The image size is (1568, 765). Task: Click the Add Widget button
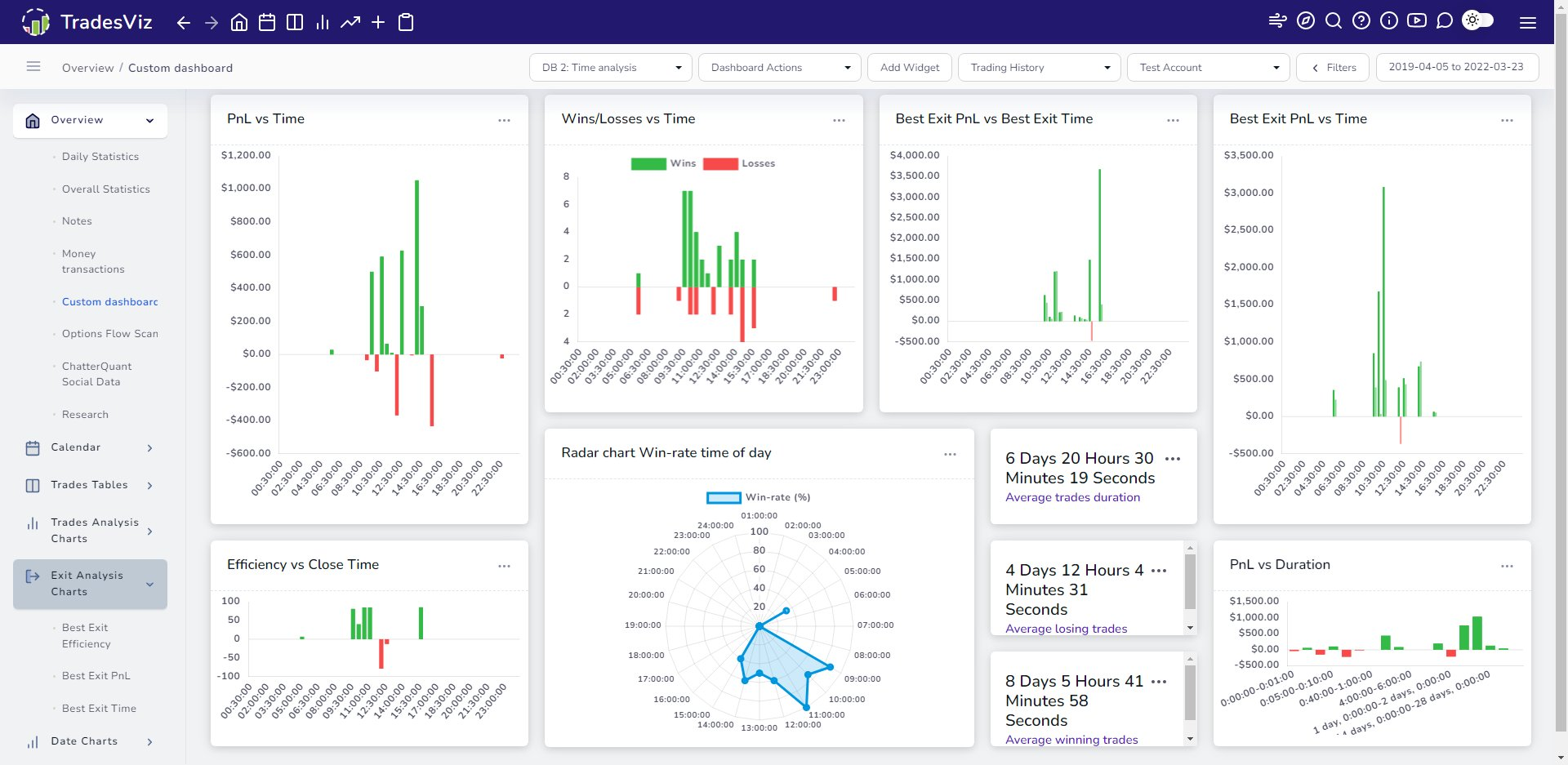910,68
